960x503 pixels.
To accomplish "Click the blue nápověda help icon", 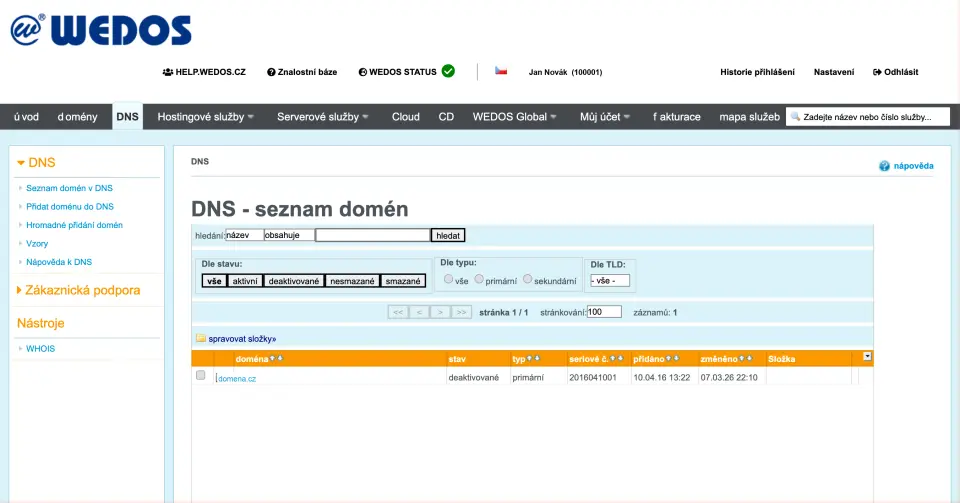I will tap(884, 166).
